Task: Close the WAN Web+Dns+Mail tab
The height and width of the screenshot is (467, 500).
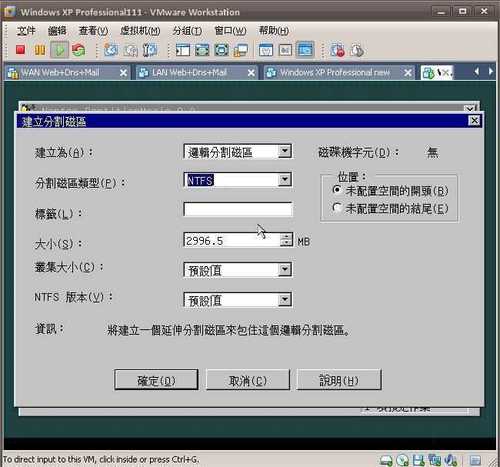Action: [x=123, y=73]
